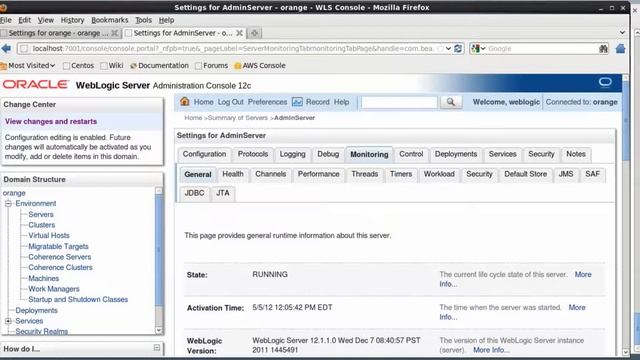Image resolution: width=640 pixels, height=360 pixels.
Task: Click the Log Out link
Action: tap(230, 102)
